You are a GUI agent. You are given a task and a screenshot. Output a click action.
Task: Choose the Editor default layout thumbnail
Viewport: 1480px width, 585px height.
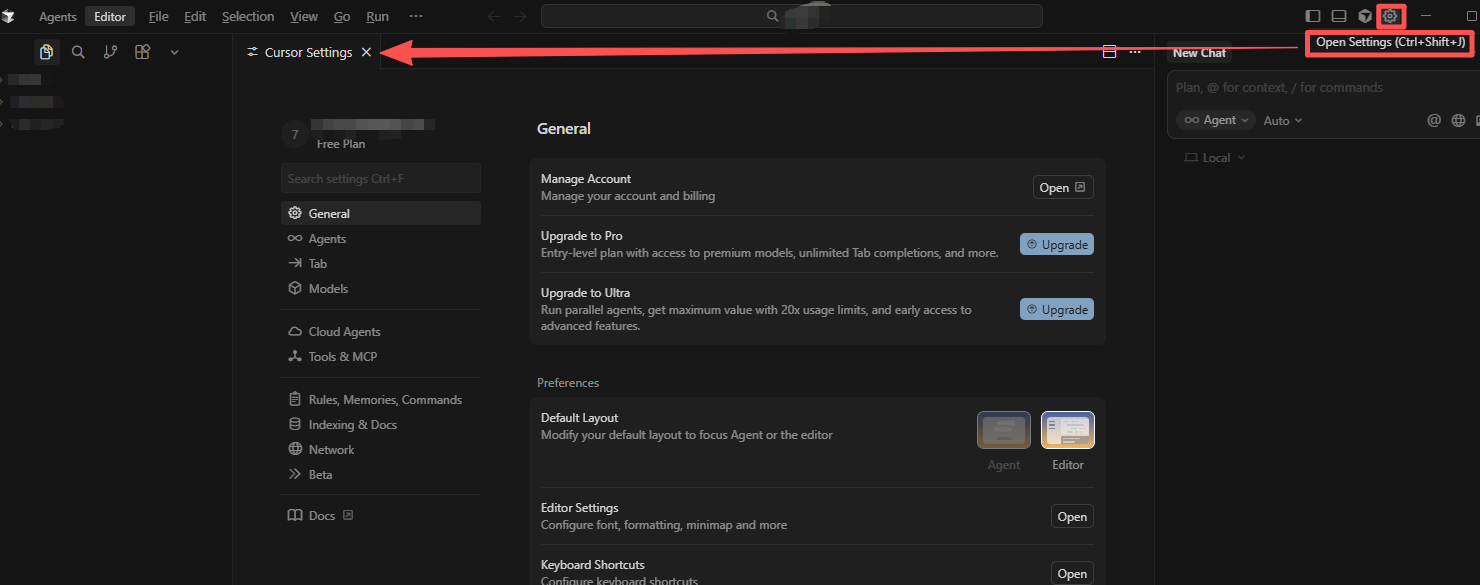coord(1068,431)
